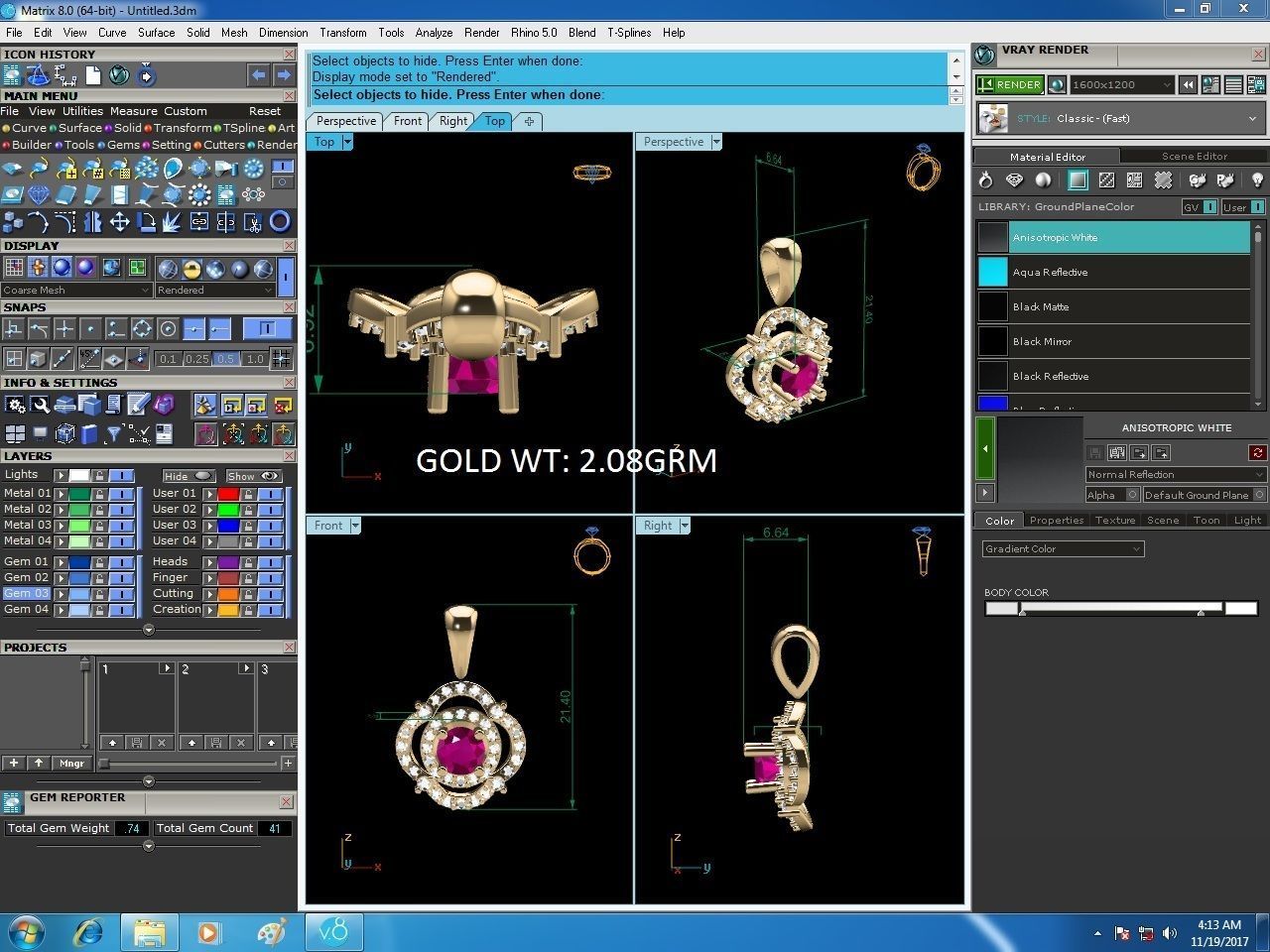
Task: Open the Style Classic - (Fast) dropdown
Action: (x=1121, y=118)
